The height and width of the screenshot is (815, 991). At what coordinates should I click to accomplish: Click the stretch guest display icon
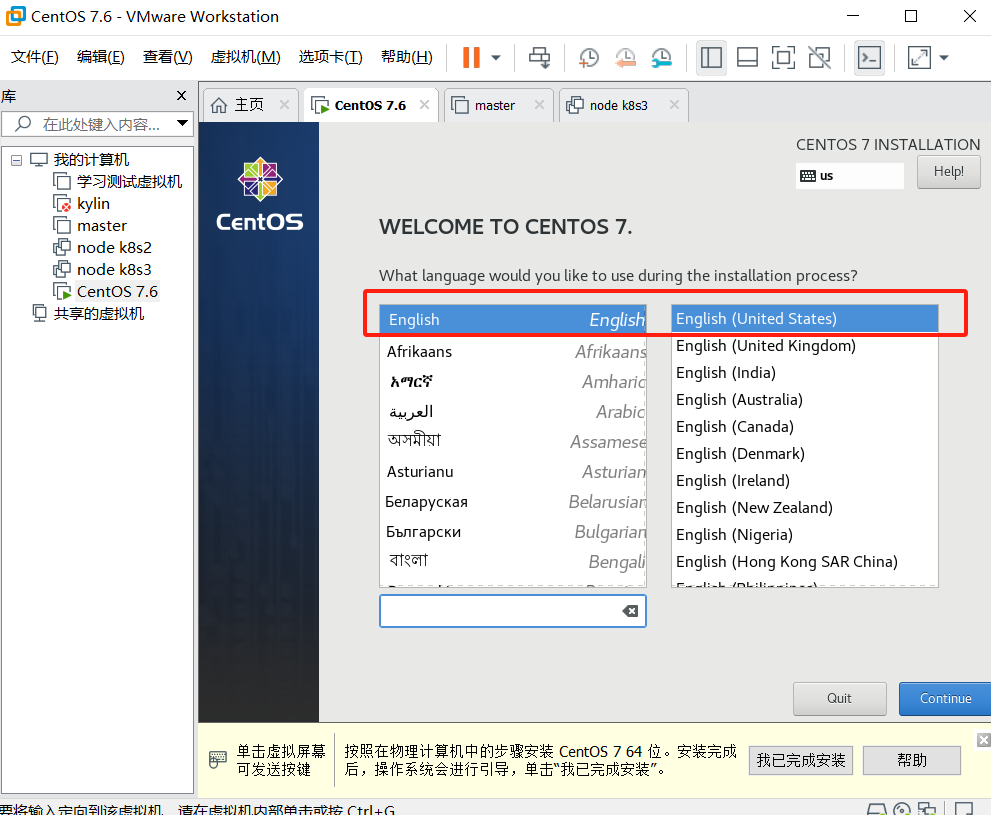point(919,57)
